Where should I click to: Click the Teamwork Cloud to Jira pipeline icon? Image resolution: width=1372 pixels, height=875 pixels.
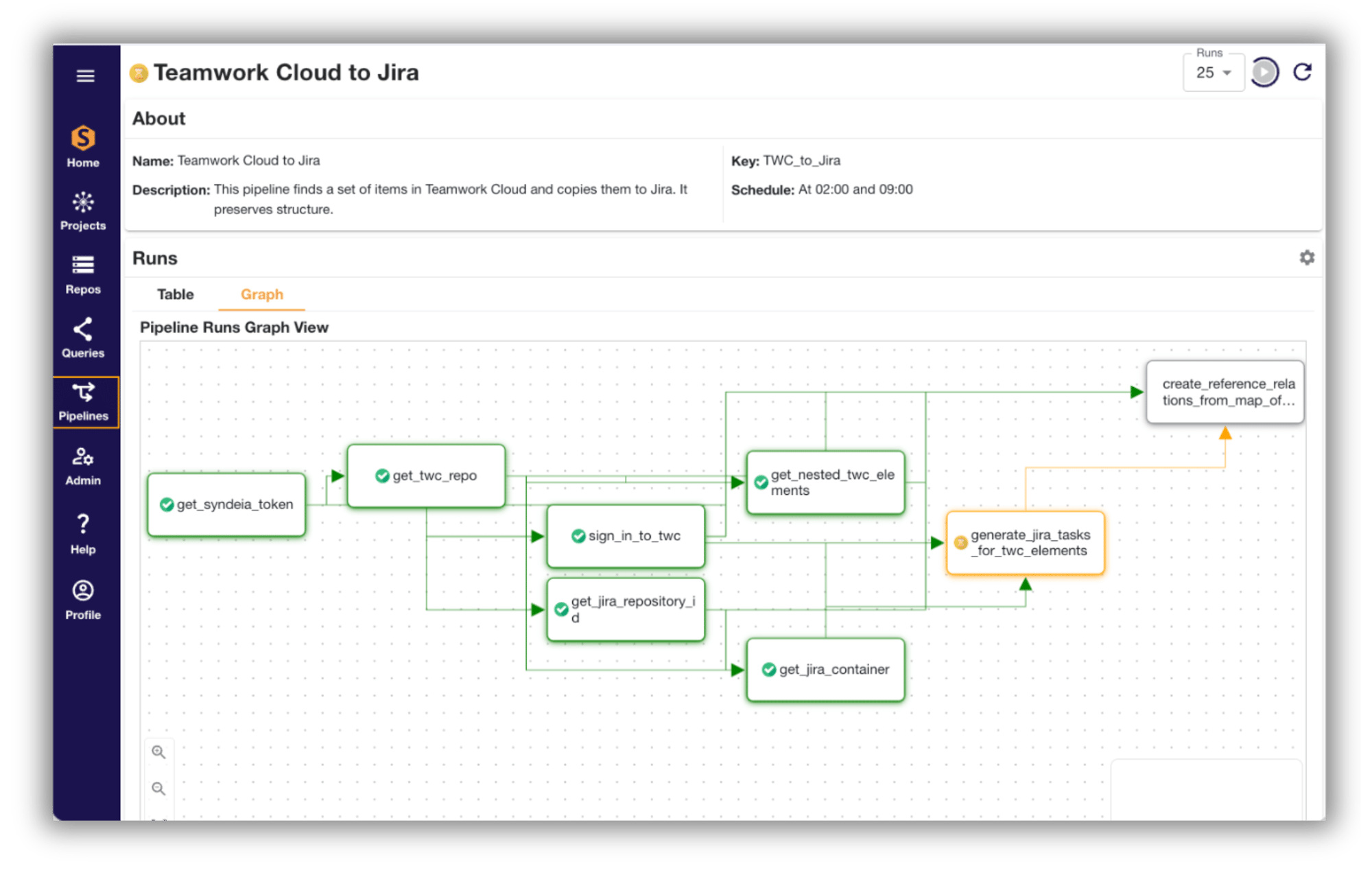tap(139, 72)
